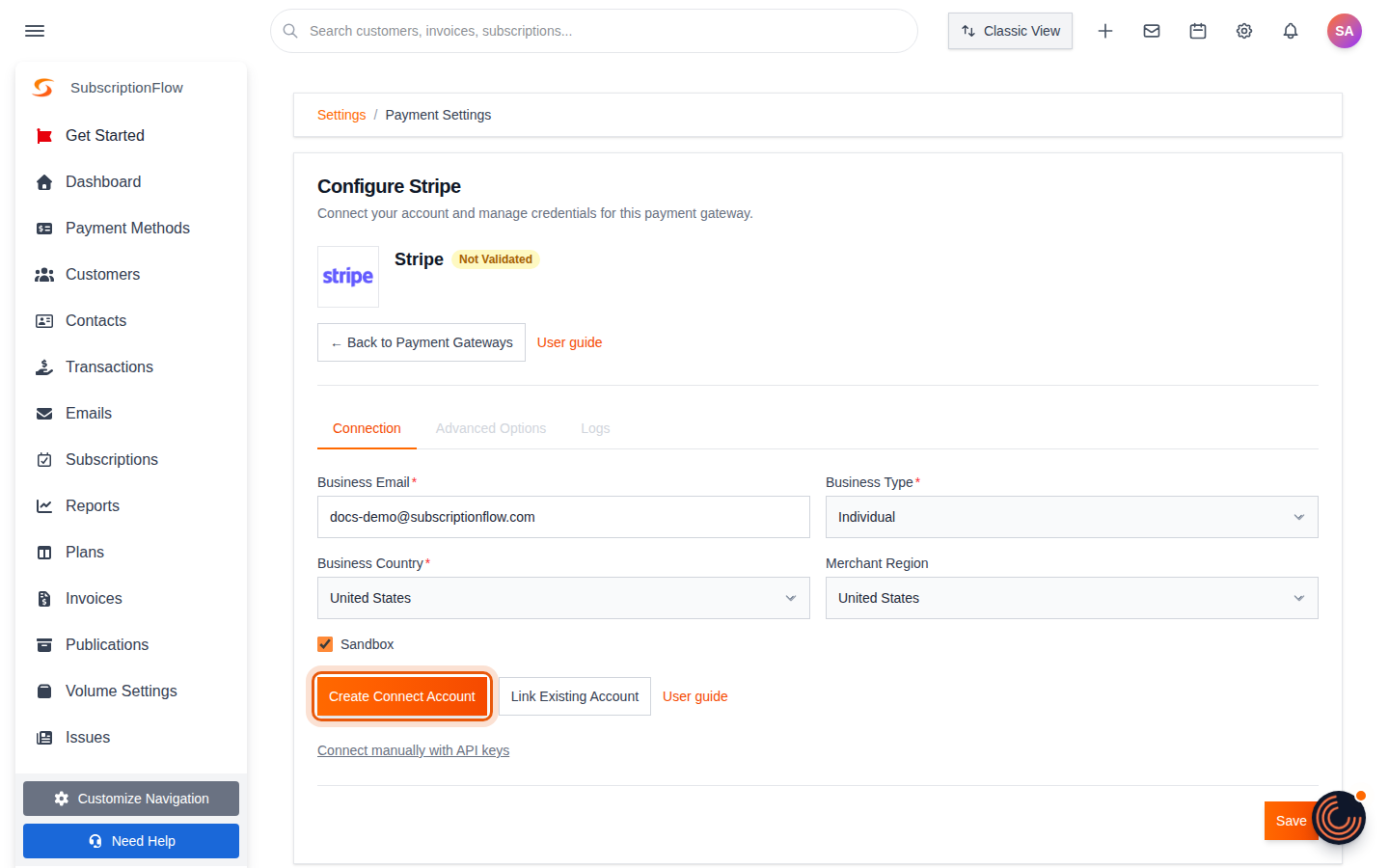
Task: Open User guide link beside Link Existing Account
Action: (695, 696)
